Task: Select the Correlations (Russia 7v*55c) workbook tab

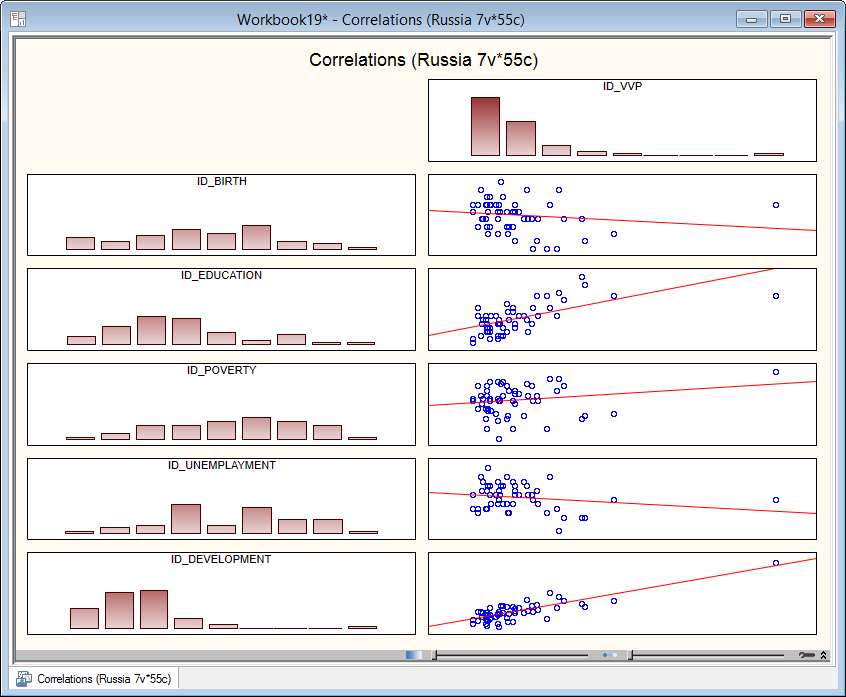Action: (94, 679)
